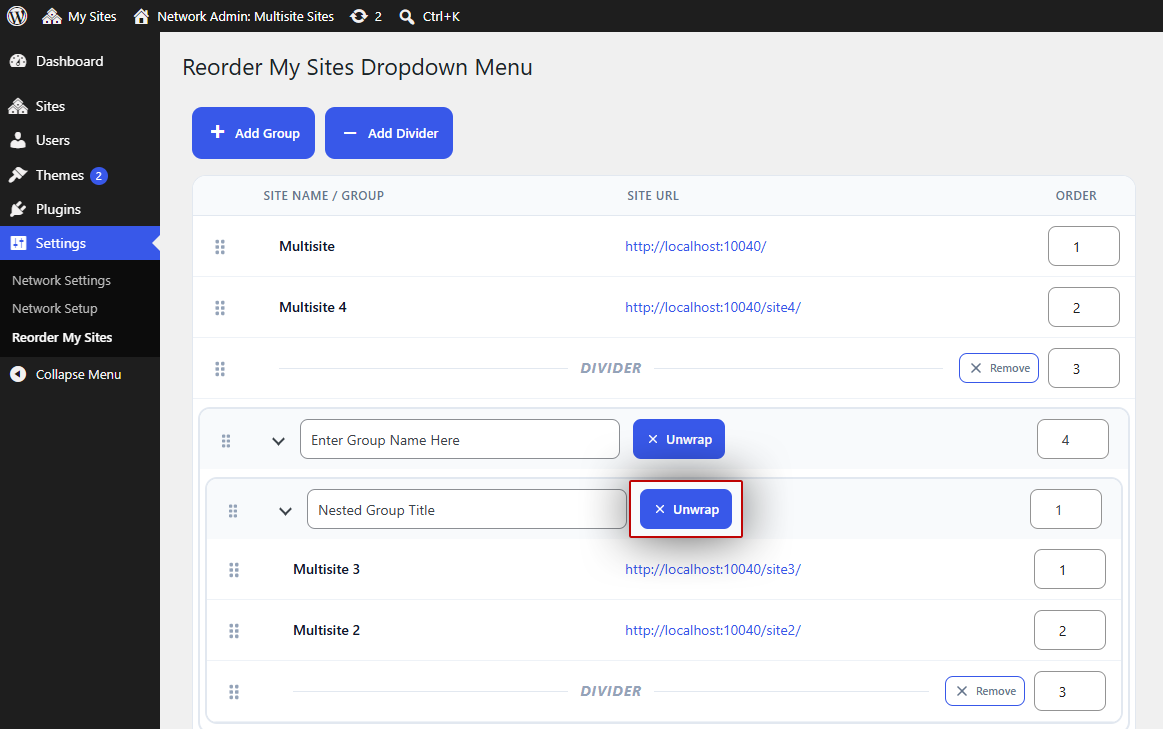Click the order field for Multisite 4
Viewport: 1163px width, 729px height.
(x=1084, y=307)
